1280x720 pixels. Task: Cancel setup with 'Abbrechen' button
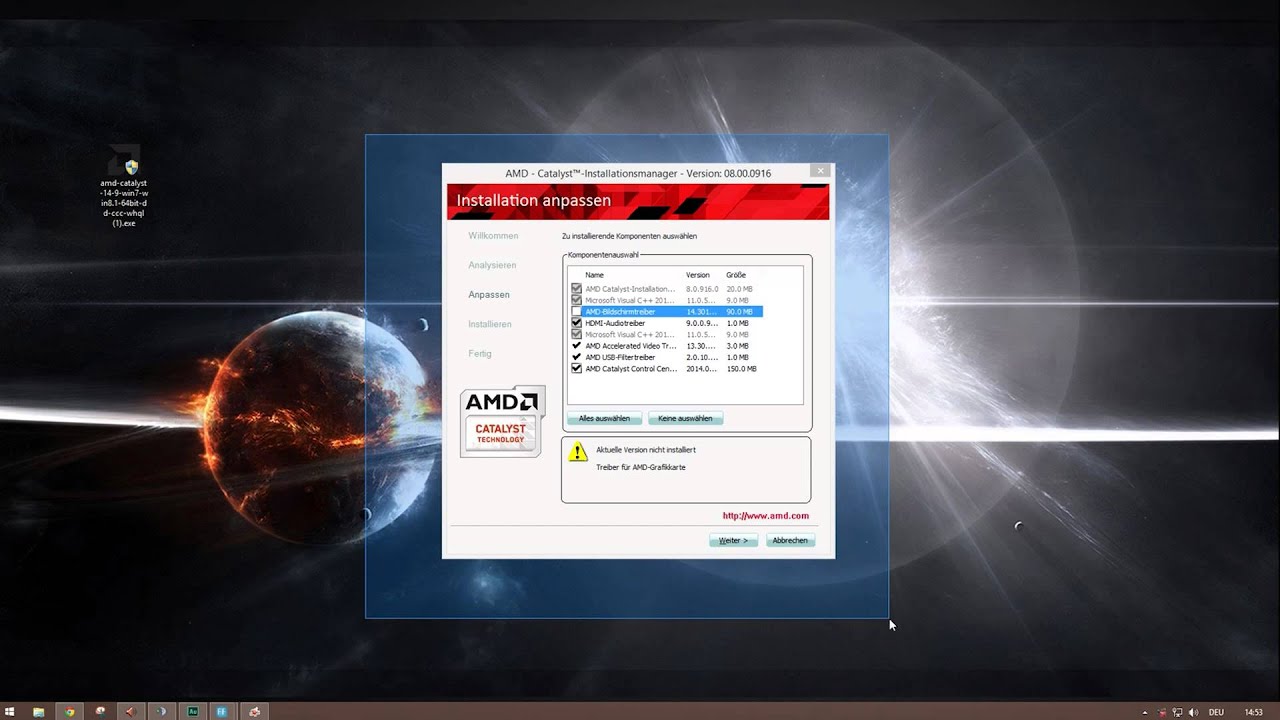790,540
